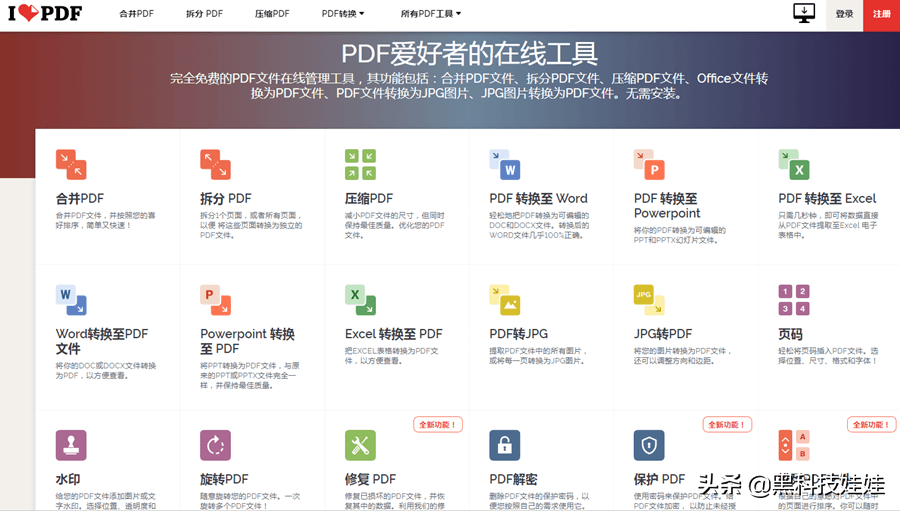Click the red 注册 register button

[x=882, y=14]
